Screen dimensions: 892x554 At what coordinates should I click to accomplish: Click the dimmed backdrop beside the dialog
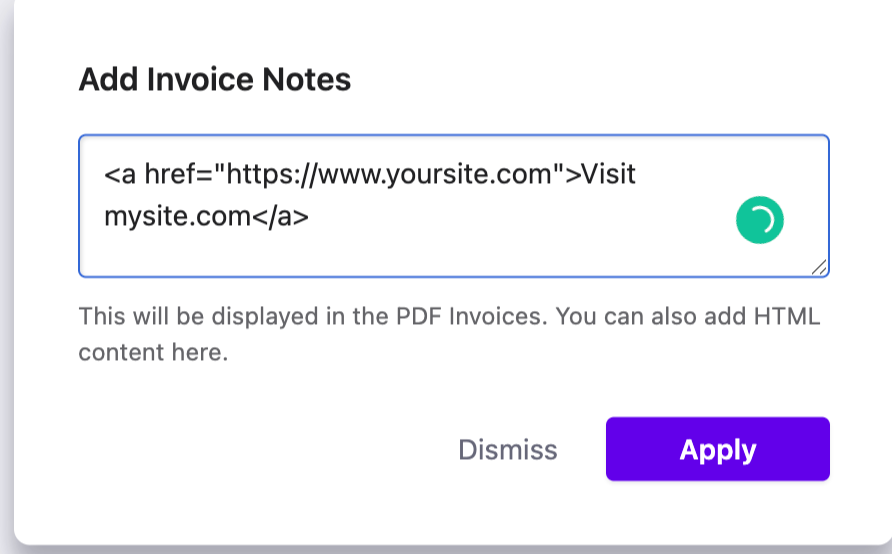pos(6,277)
